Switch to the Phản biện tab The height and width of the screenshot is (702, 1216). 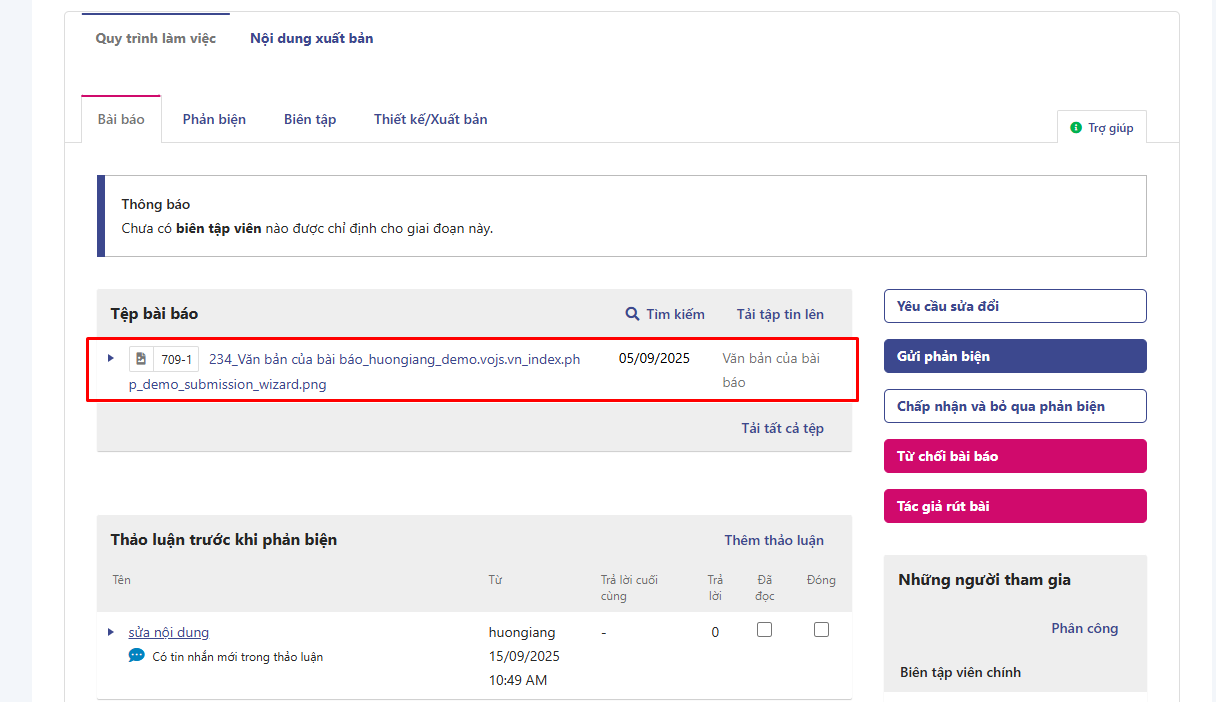[214, 119]
